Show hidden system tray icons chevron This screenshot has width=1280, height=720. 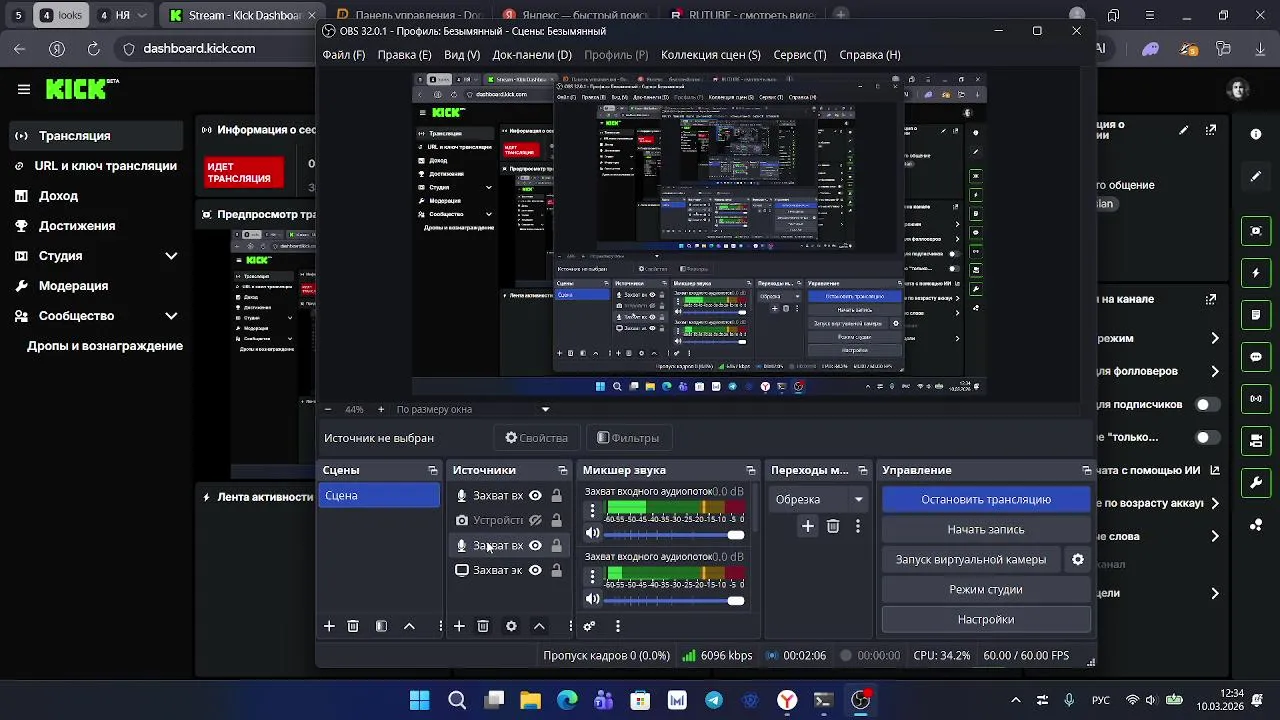click(x=1016, y=700)
